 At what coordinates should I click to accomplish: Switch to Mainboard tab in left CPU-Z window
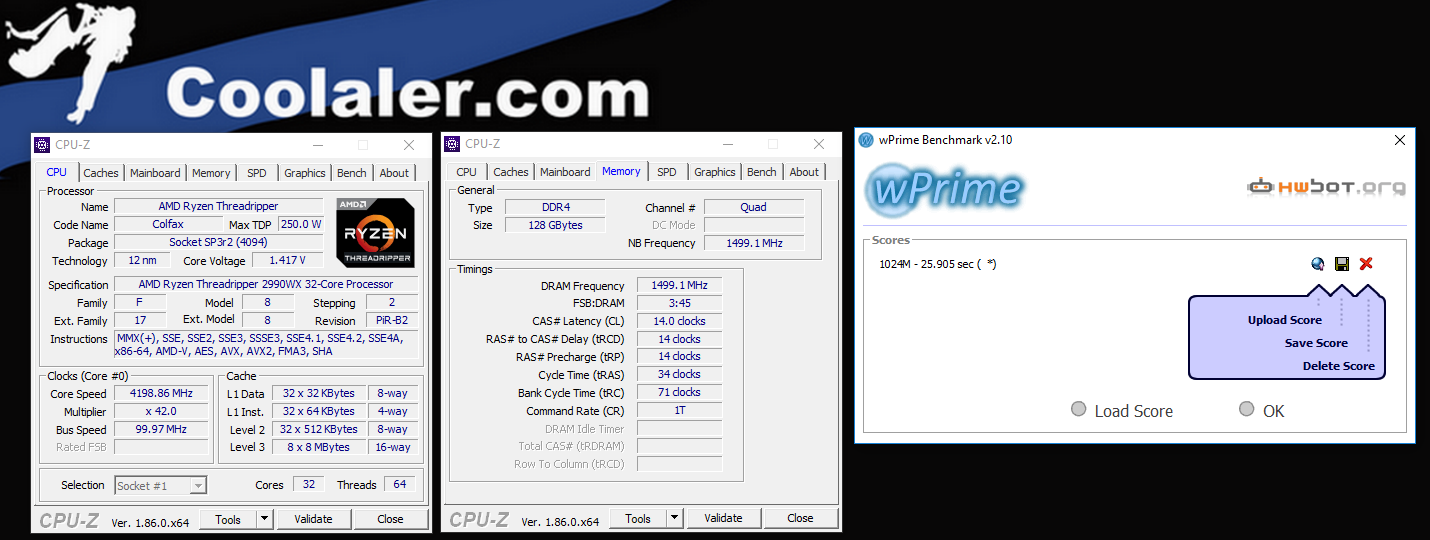(155, 173)
